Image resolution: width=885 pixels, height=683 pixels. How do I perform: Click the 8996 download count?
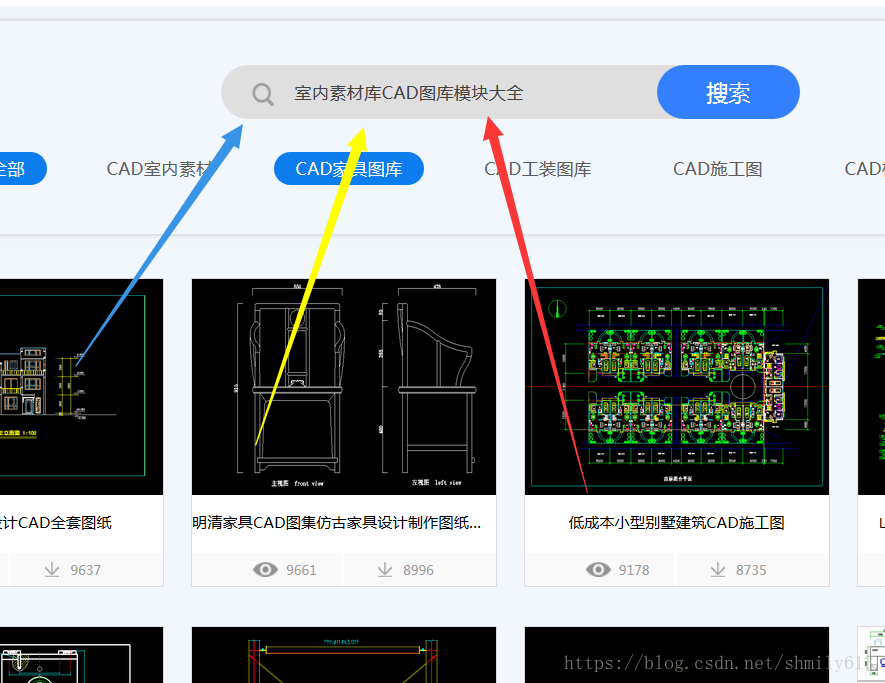418,570
